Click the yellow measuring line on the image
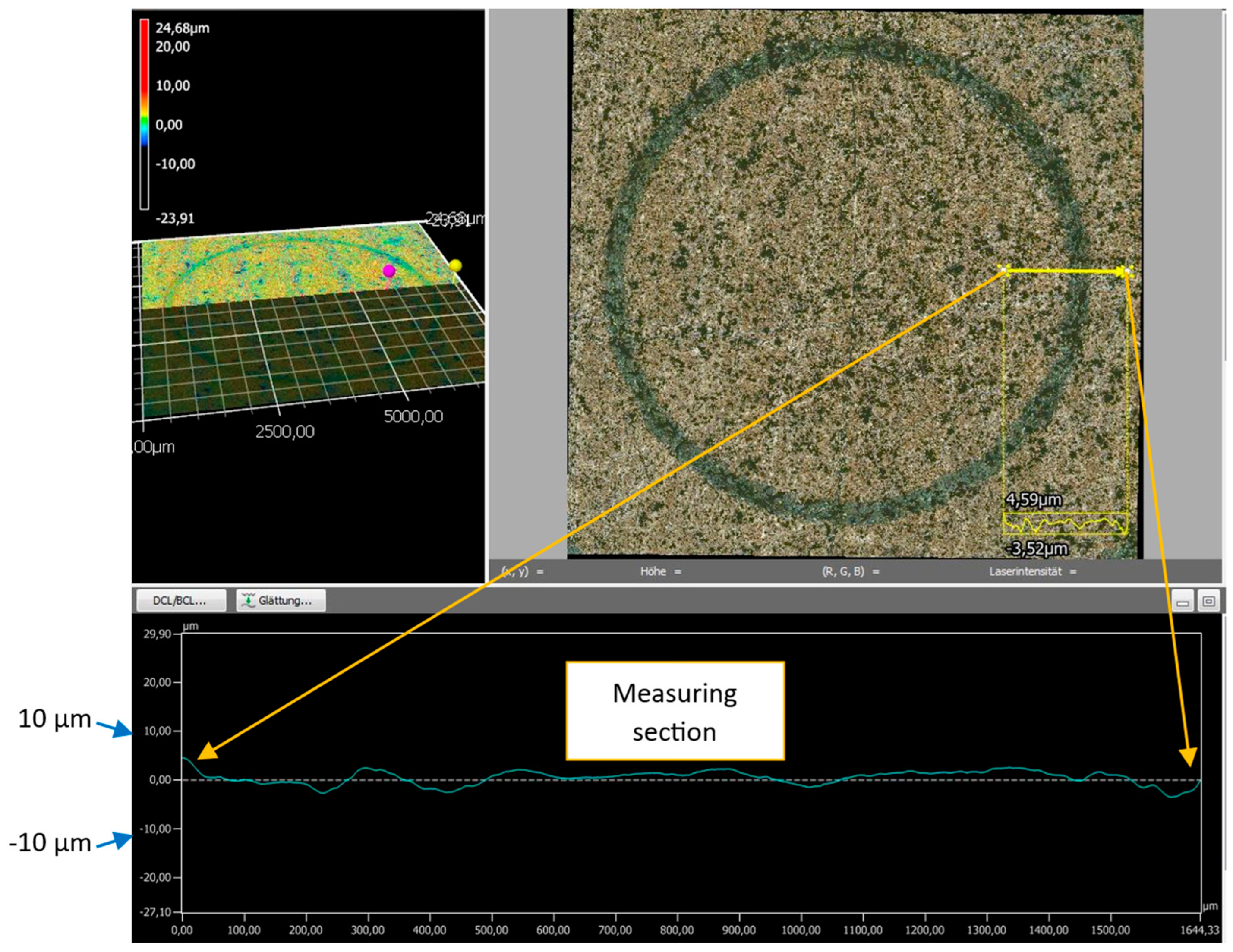1233x952 pixels. [1064, 271]
